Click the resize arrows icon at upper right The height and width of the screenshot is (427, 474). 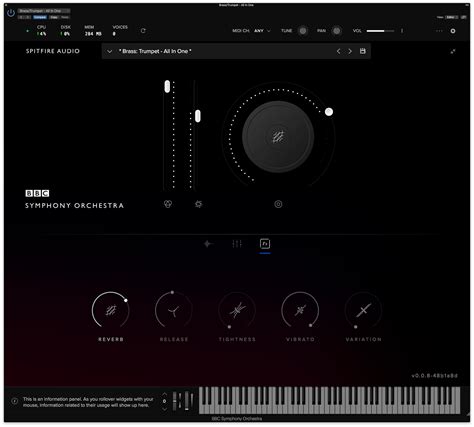pyautogui.click(x=453, y=51)
